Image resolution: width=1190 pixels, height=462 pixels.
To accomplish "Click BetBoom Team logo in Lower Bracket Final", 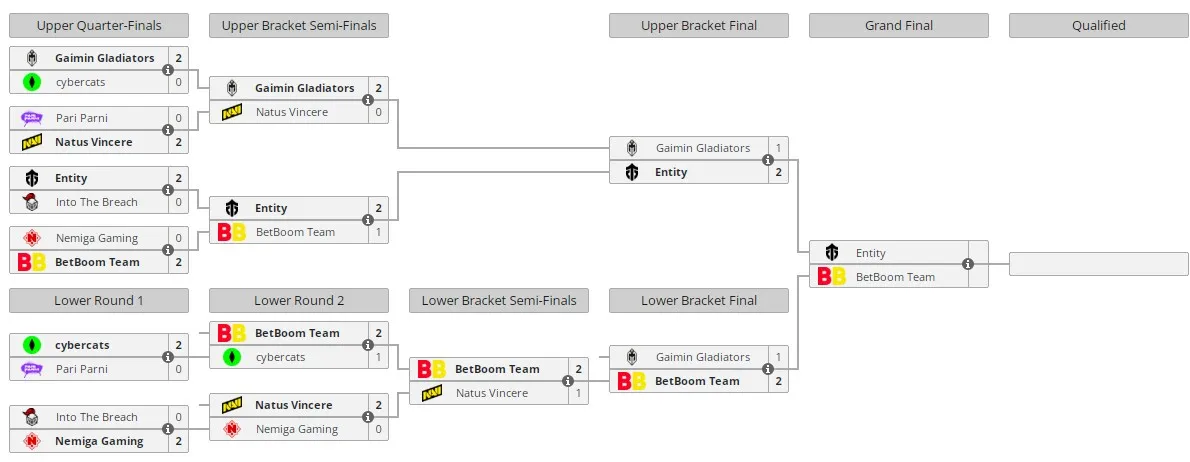I will pyautogui.click(x=631, y=381).
